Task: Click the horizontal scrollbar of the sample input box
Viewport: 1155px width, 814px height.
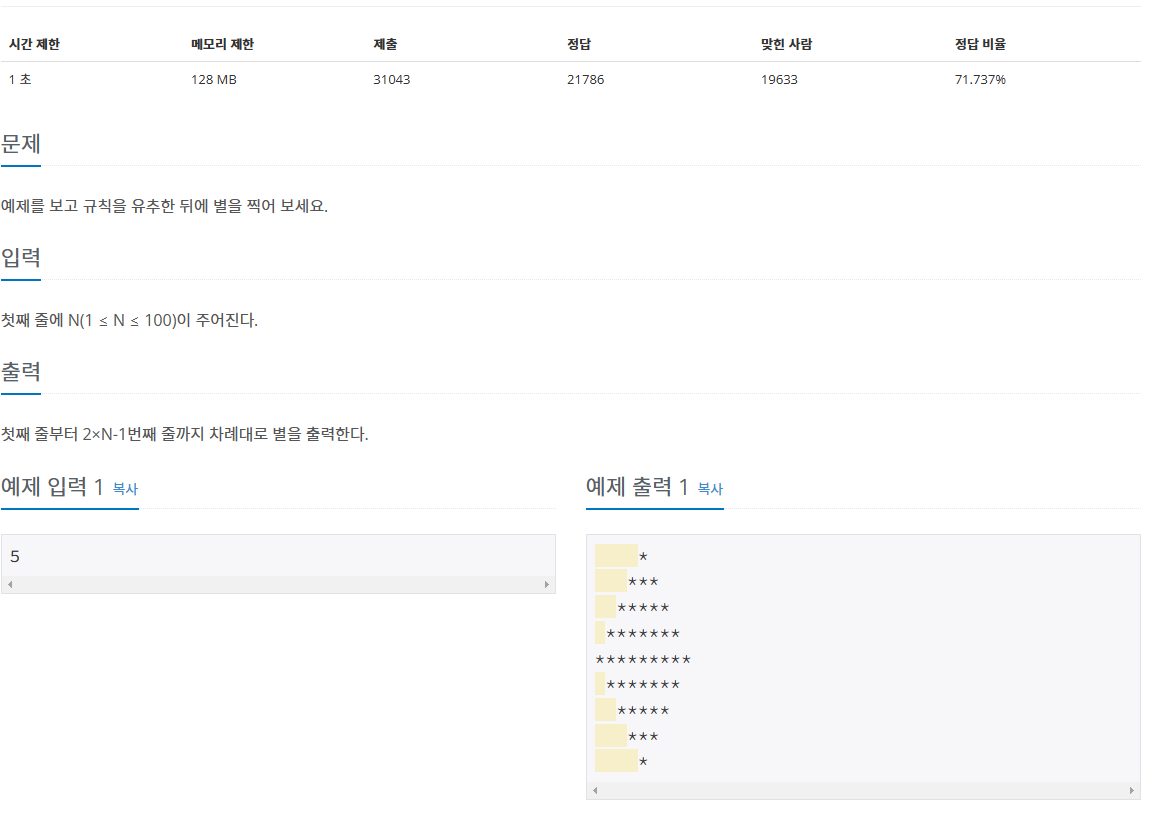Action: (280, 582)
